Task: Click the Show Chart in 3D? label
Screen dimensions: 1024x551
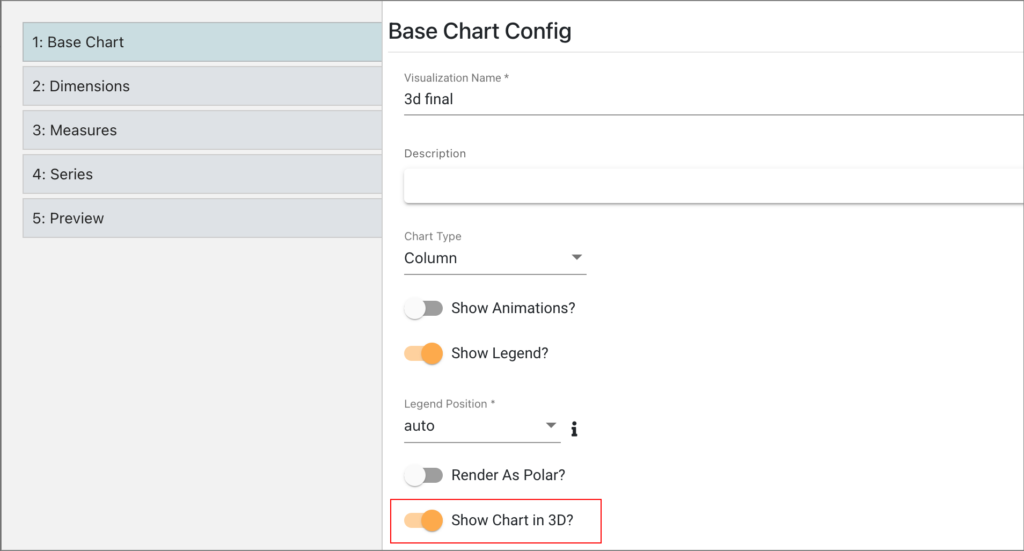Action: tap(512, 520)
